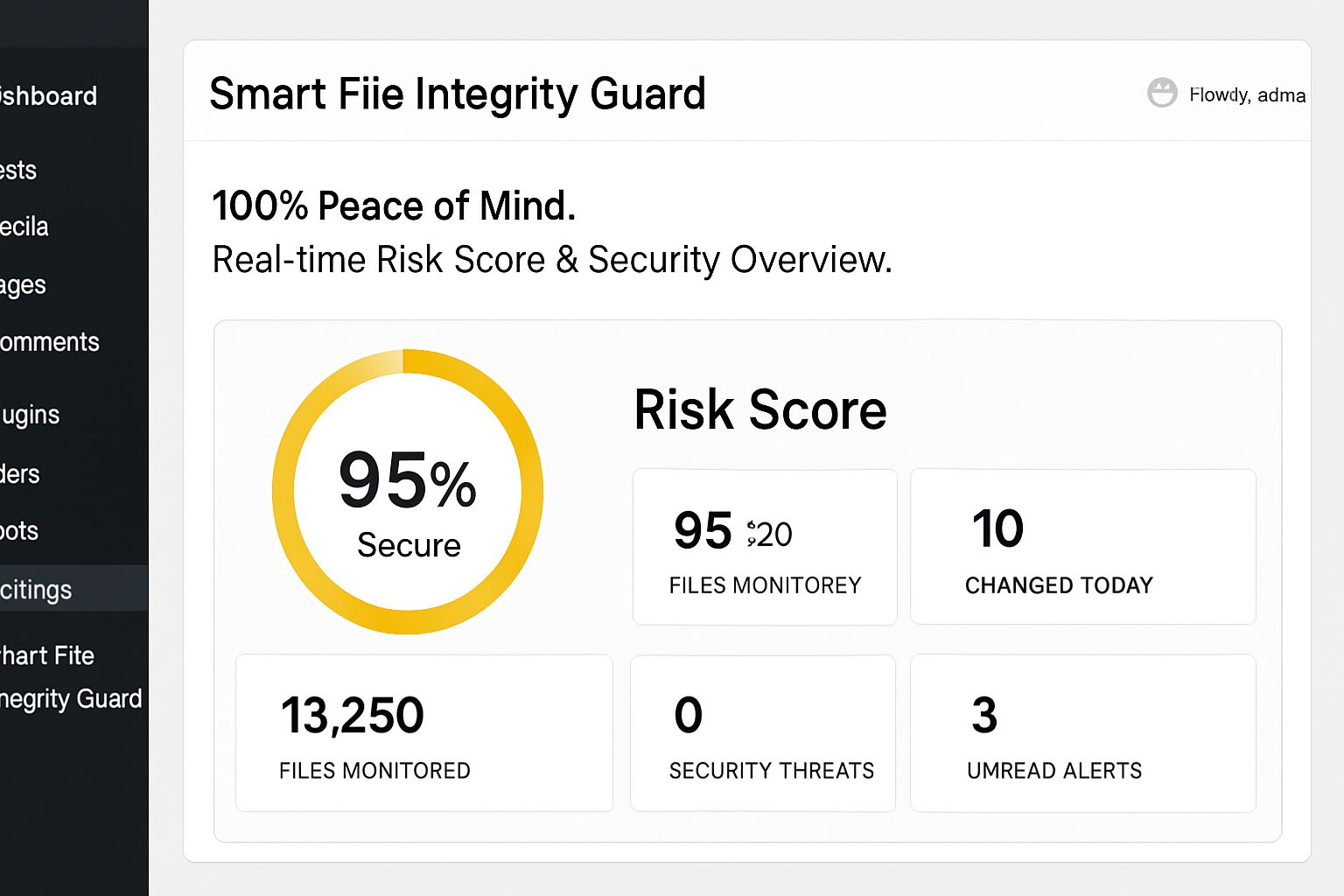
Task: Open the 13,250 Files Monitored card
Action: pyautogui.click(x=423, y=732)
